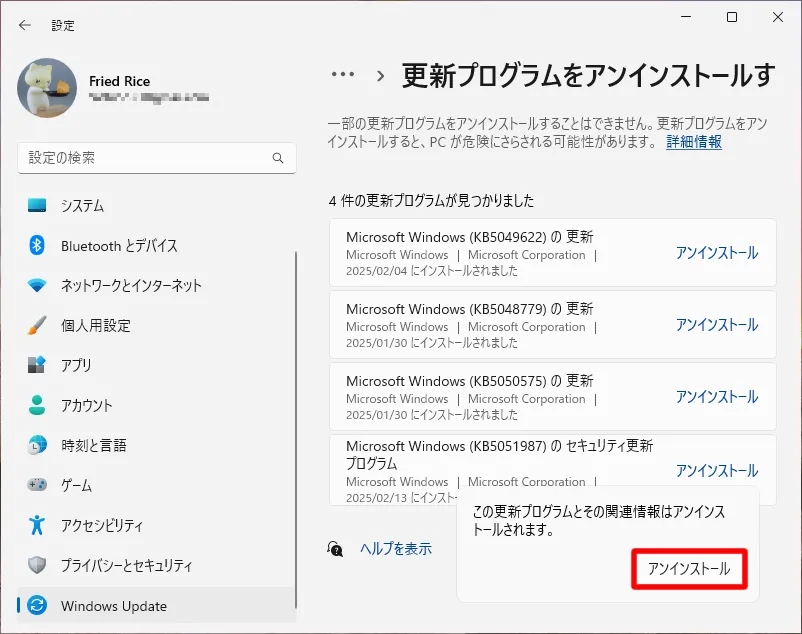Uninstall update KB5048779
Viewport: 802px width, 634px height.
point(717,325)
